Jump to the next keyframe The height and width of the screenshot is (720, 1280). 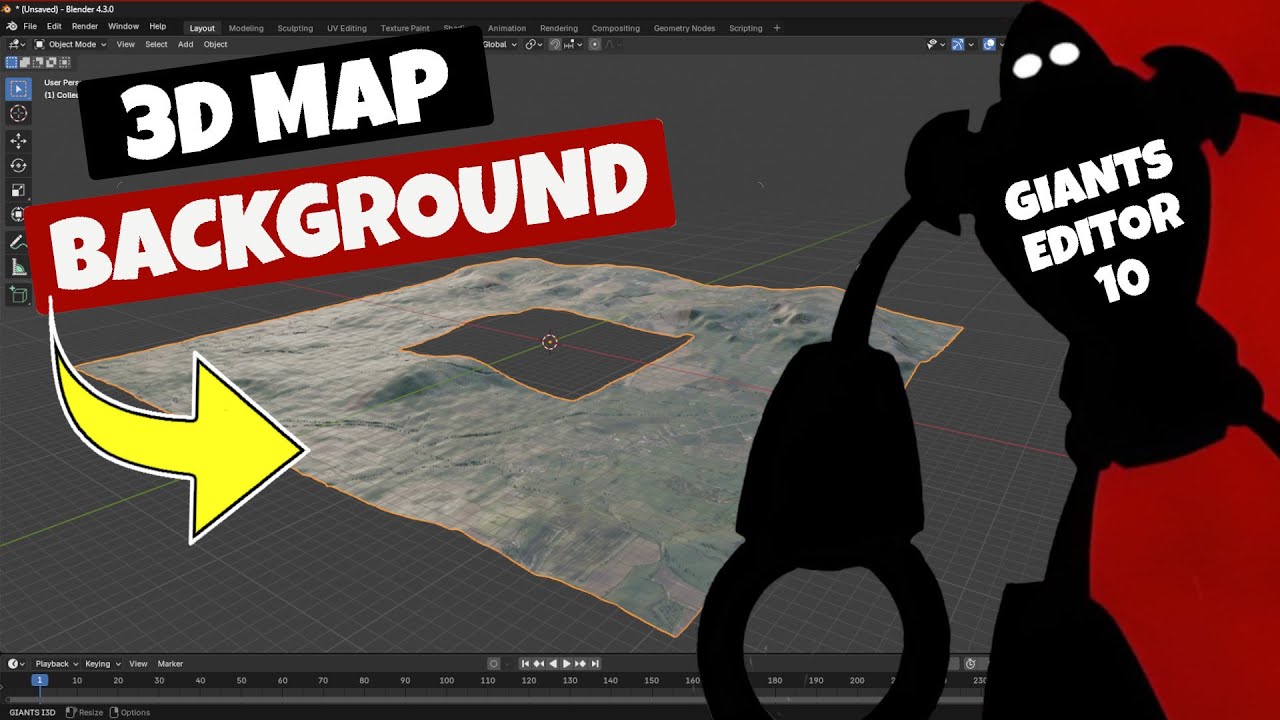(x=581, y=664)
